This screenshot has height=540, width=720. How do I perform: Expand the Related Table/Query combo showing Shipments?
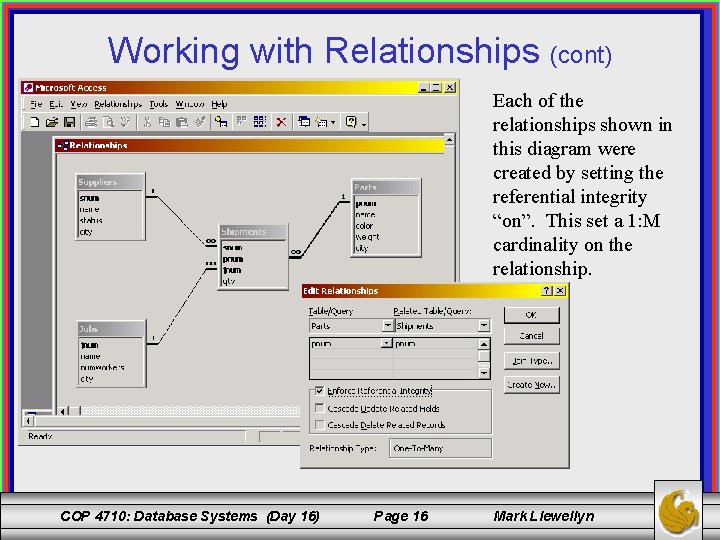tap(484, 326)
